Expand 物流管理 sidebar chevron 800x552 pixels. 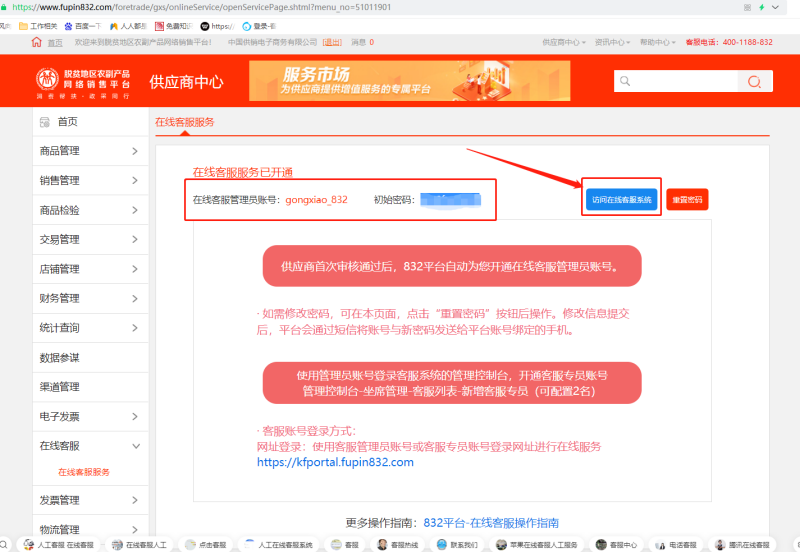pos(135,530)
